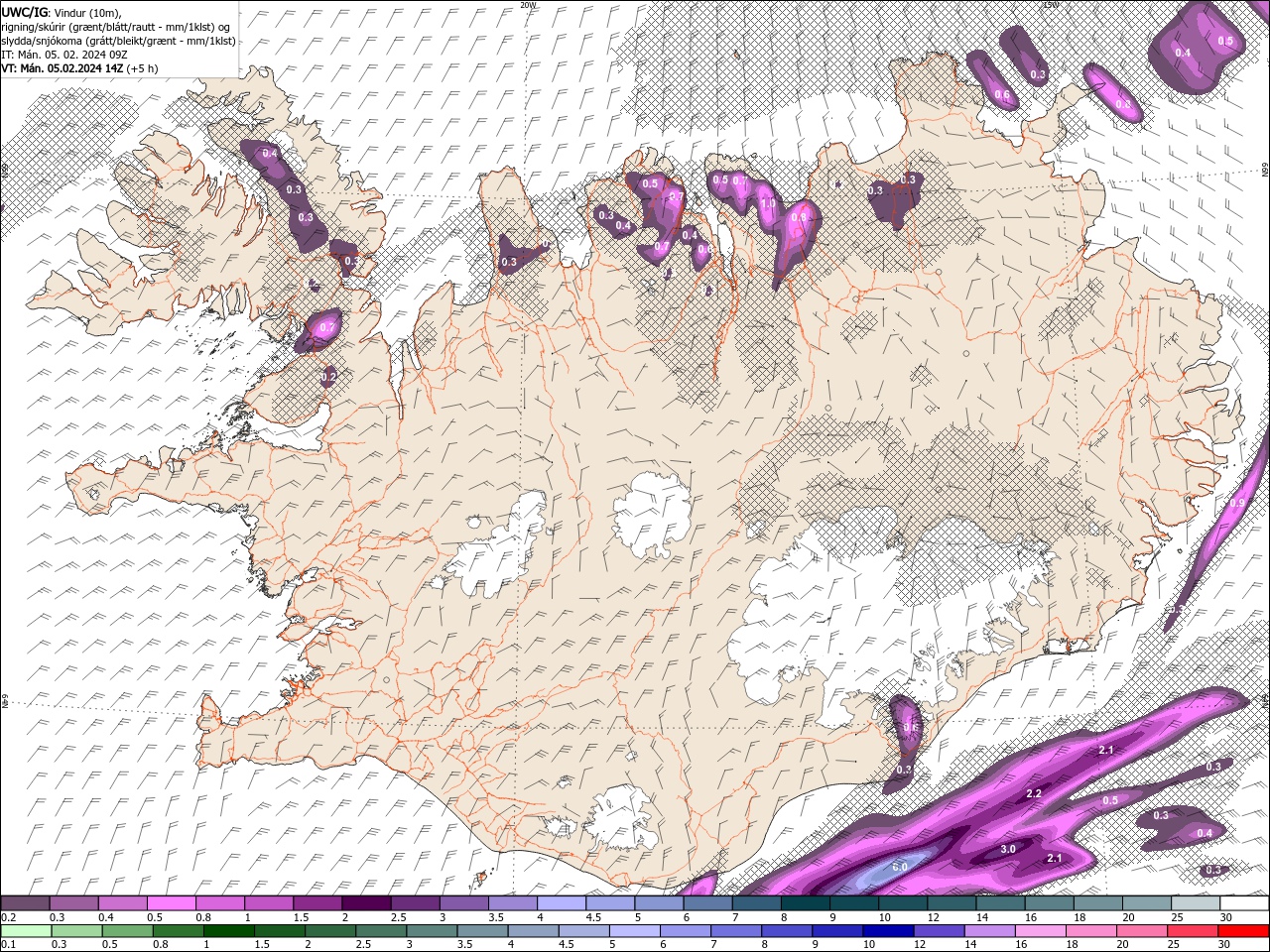Click the '0.2' snowfall label on the map
1270x952 pixels.
[328, 376]
